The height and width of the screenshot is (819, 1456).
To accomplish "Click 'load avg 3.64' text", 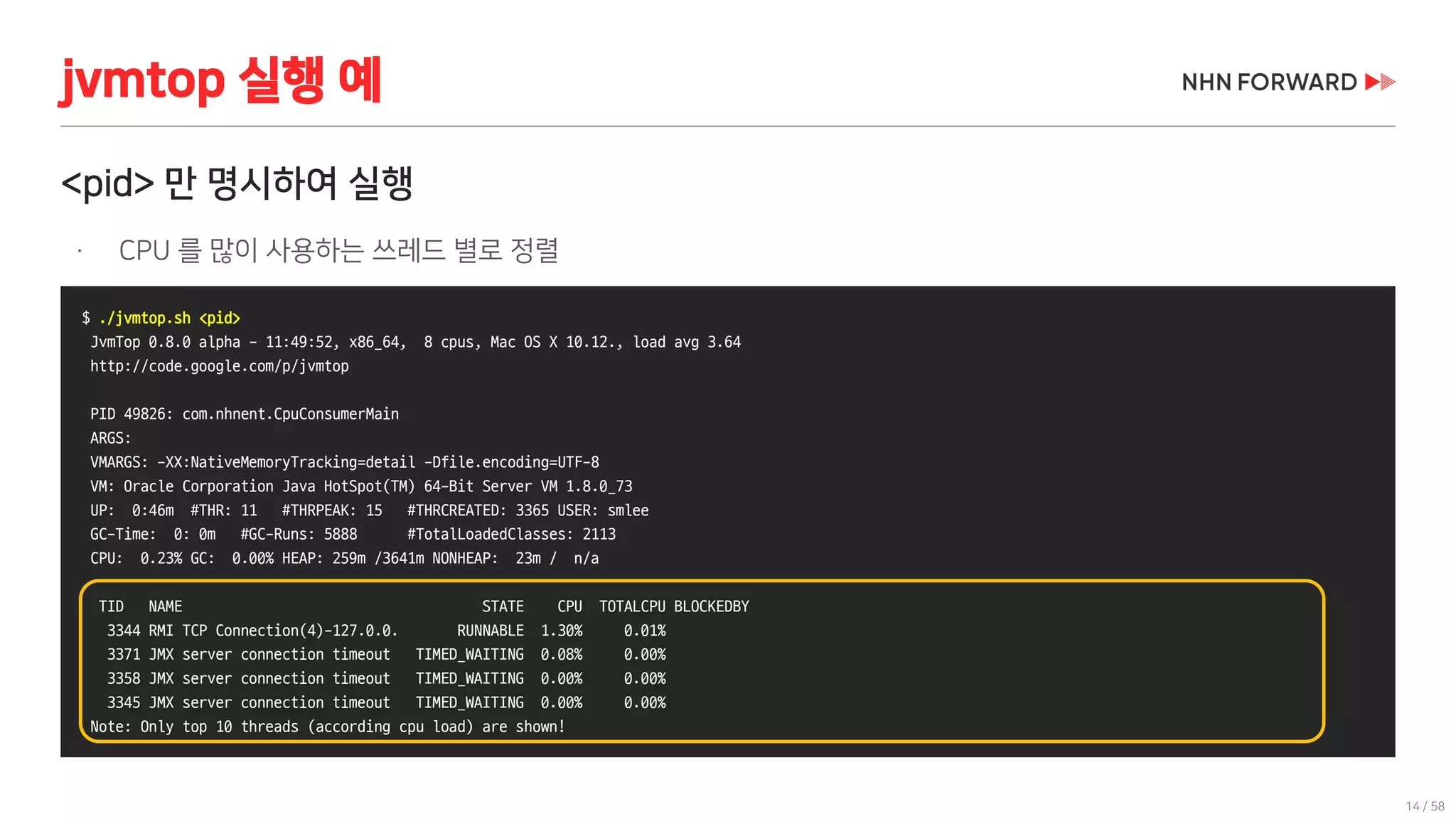I will 687,342.
